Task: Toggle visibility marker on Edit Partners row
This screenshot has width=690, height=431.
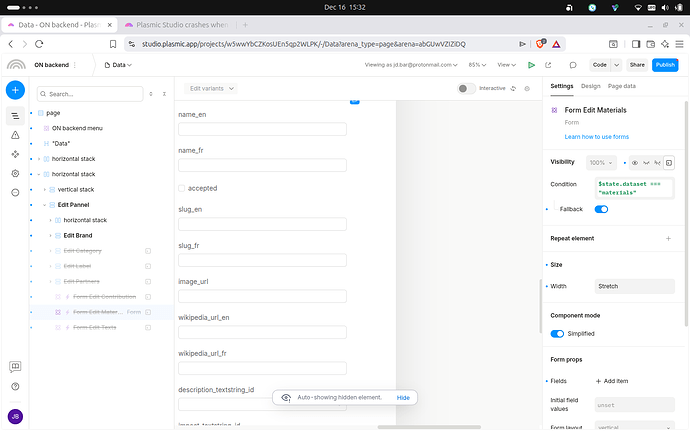Action: 148,282
